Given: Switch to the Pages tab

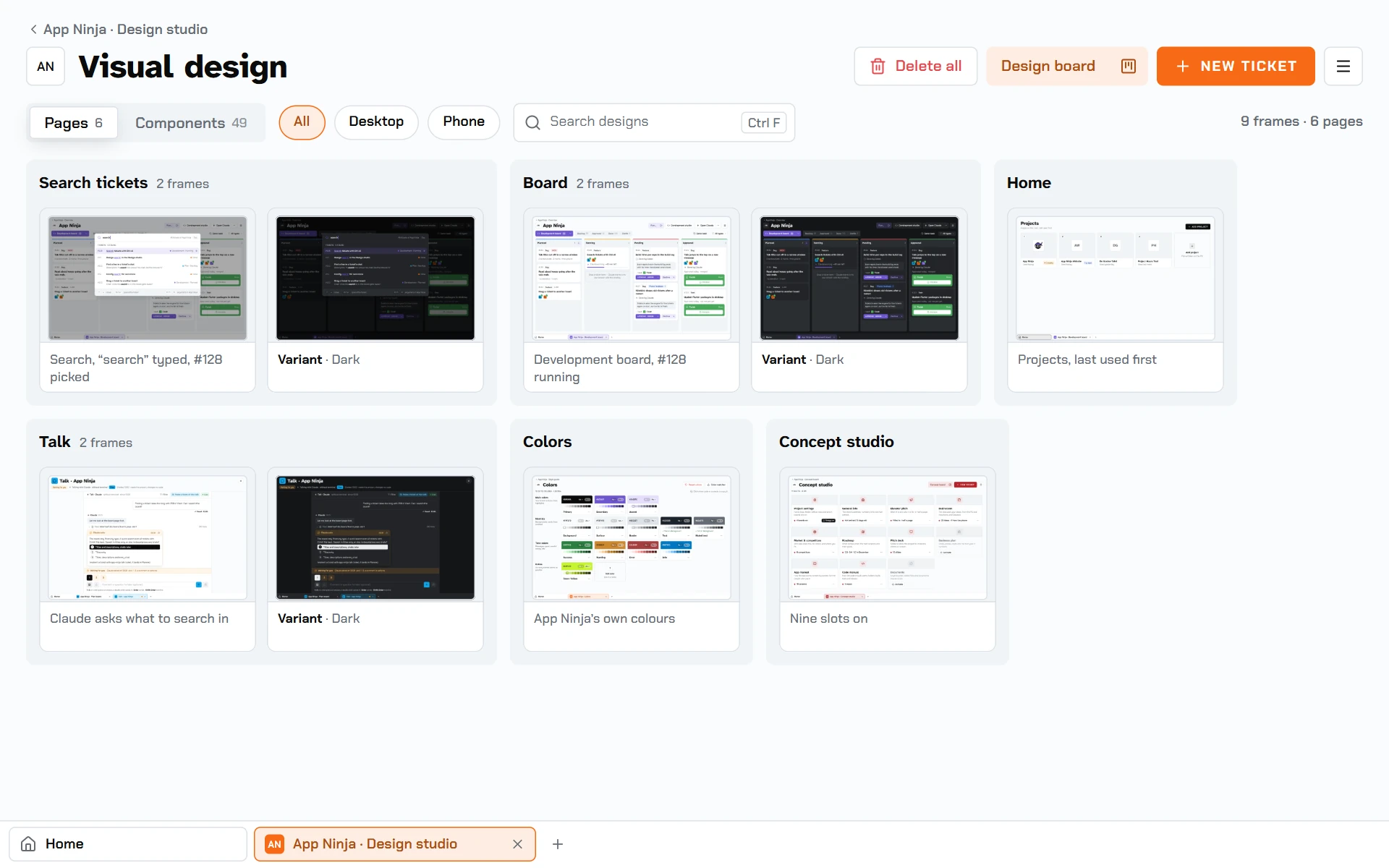Looking at the screenshot, I should (73, 122).
